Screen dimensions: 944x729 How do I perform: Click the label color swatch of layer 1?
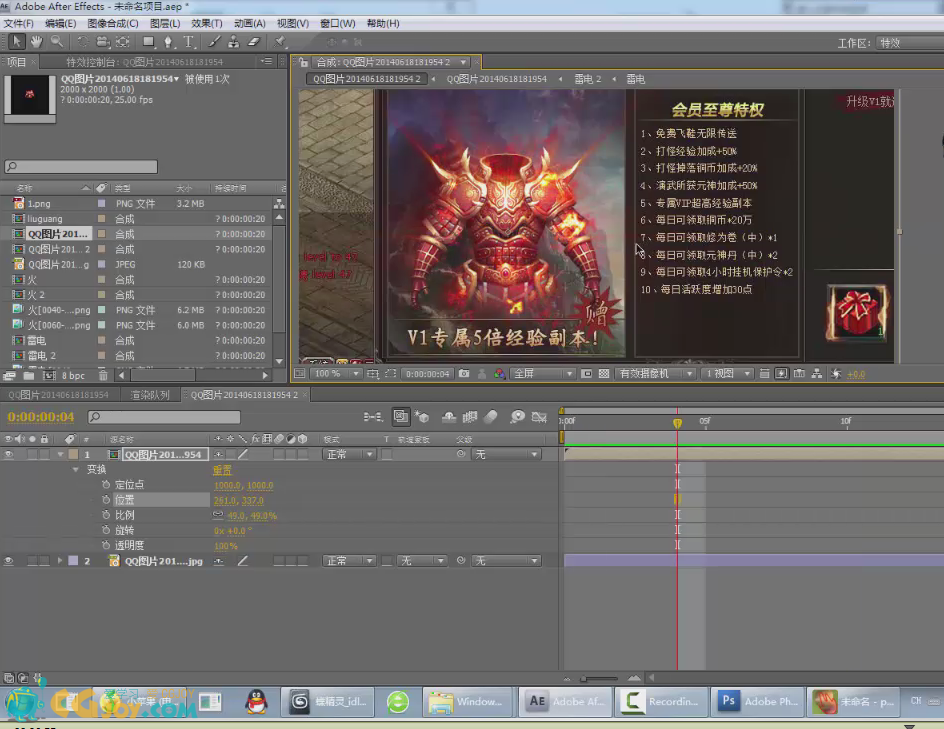[x=73, y=454]
